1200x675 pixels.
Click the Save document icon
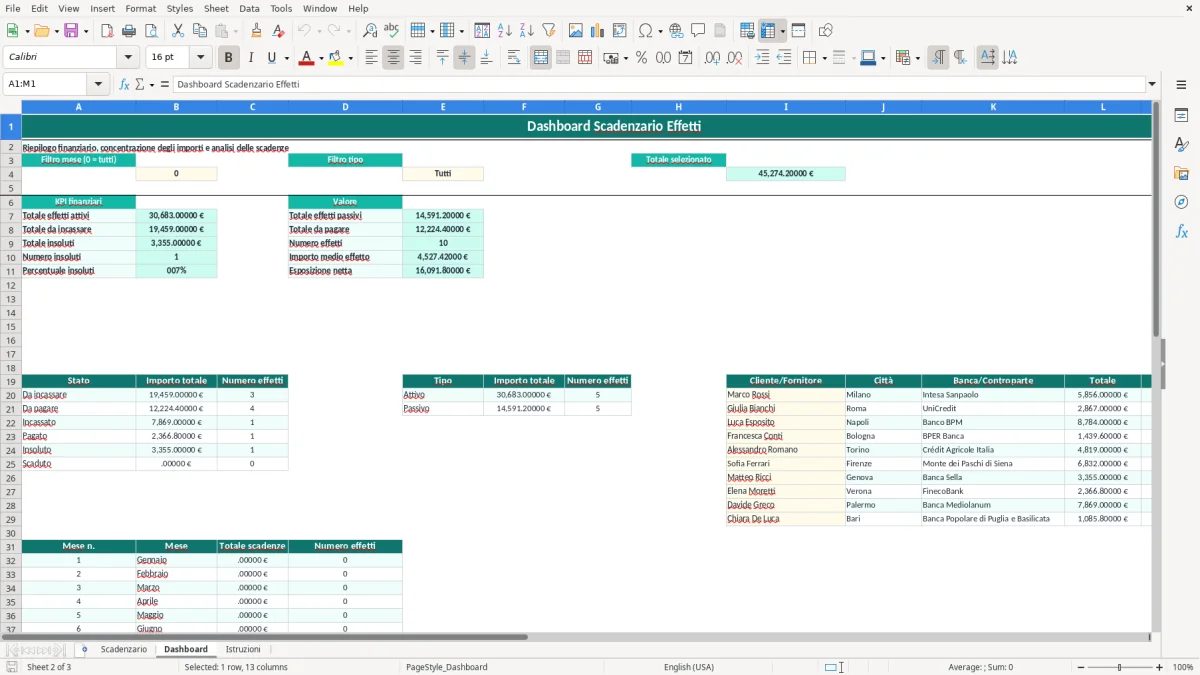[71, 31]
